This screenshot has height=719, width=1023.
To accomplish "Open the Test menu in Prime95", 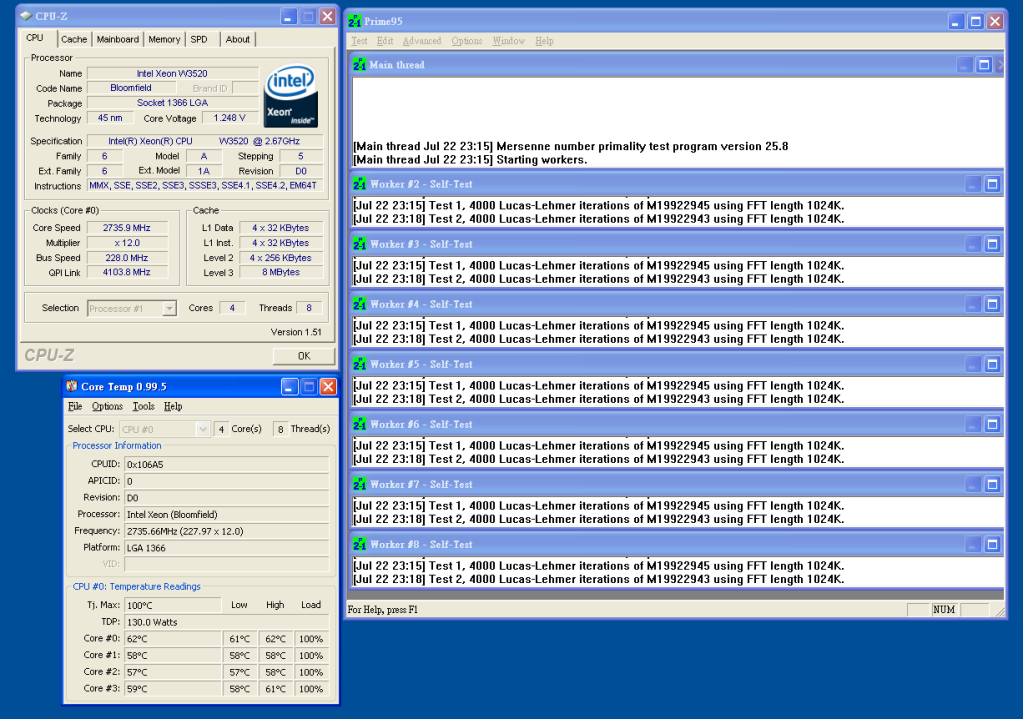I will 359,41.
